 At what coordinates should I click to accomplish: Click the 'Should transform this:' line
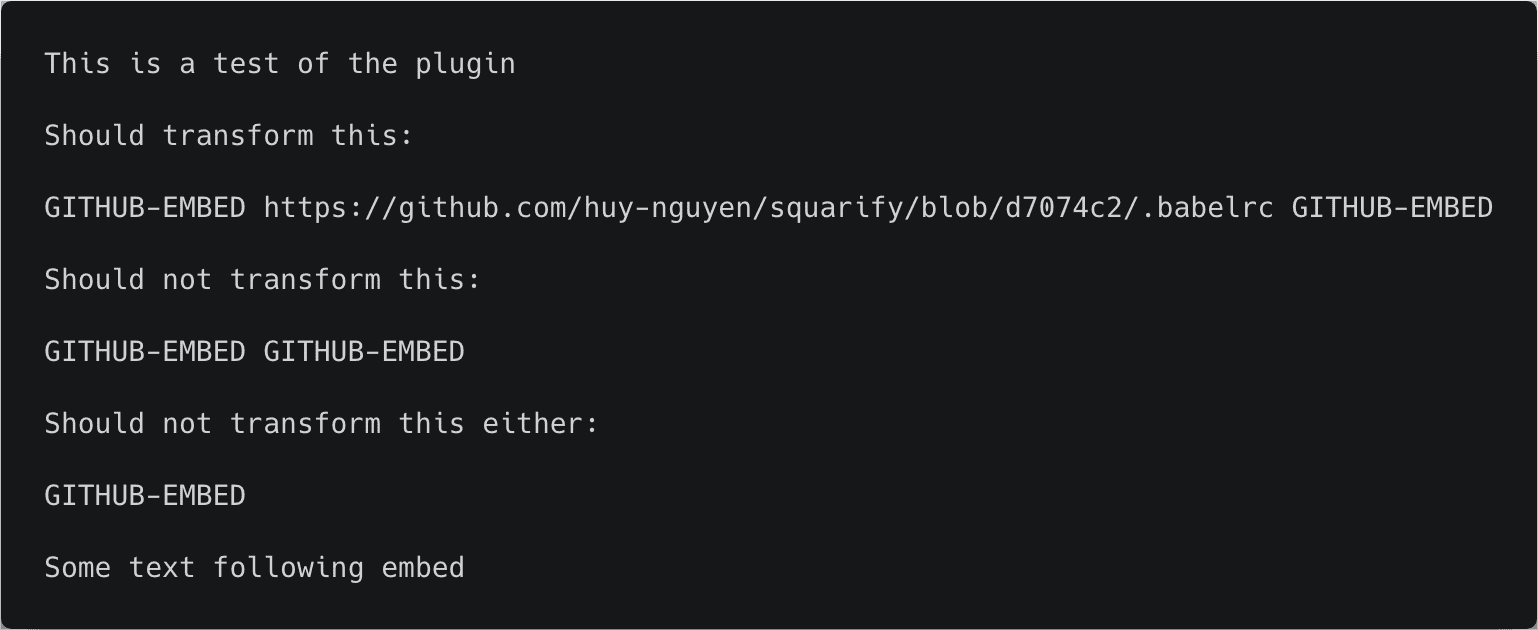point(229,136)
